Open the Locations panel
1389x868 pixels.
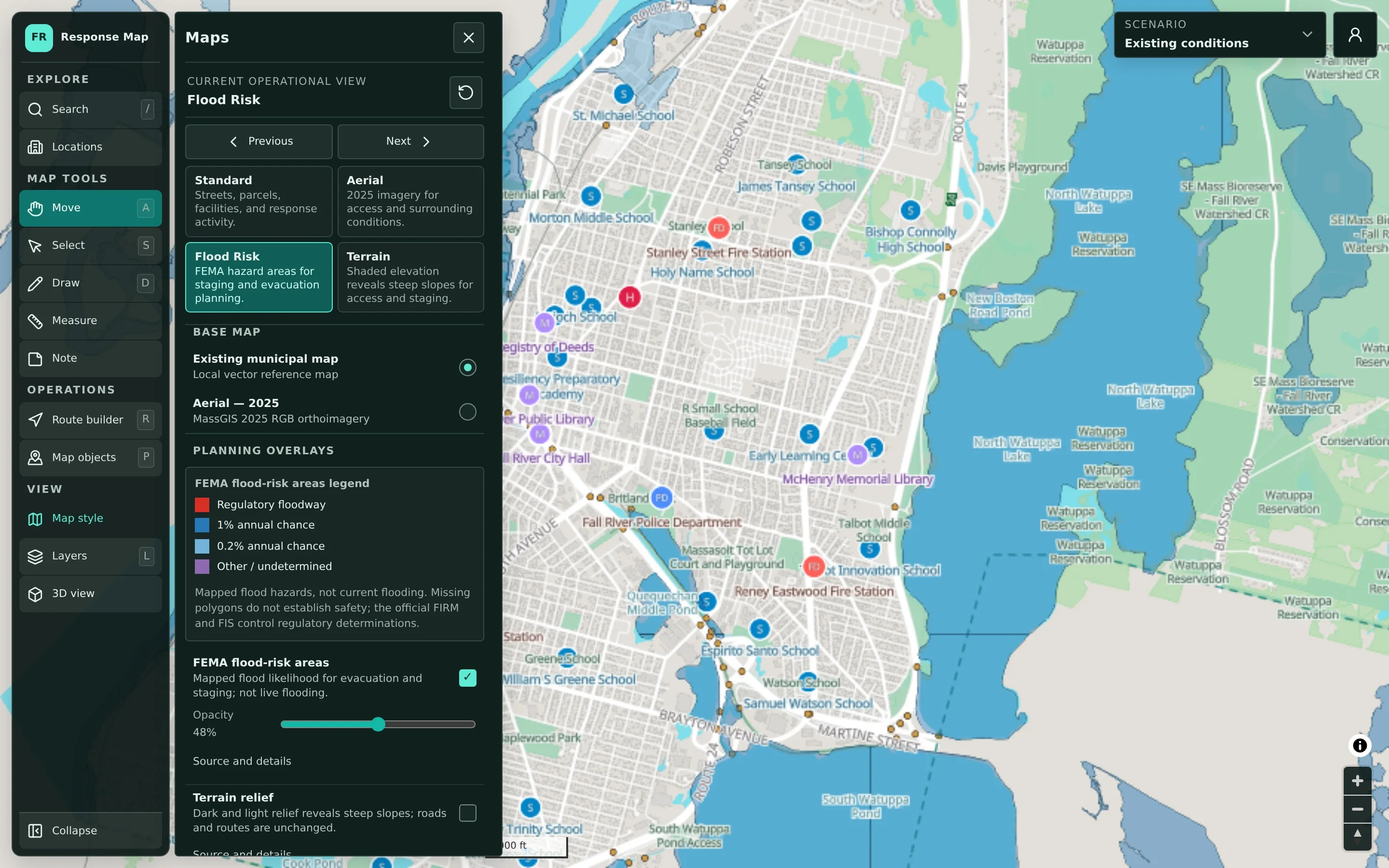90,147
